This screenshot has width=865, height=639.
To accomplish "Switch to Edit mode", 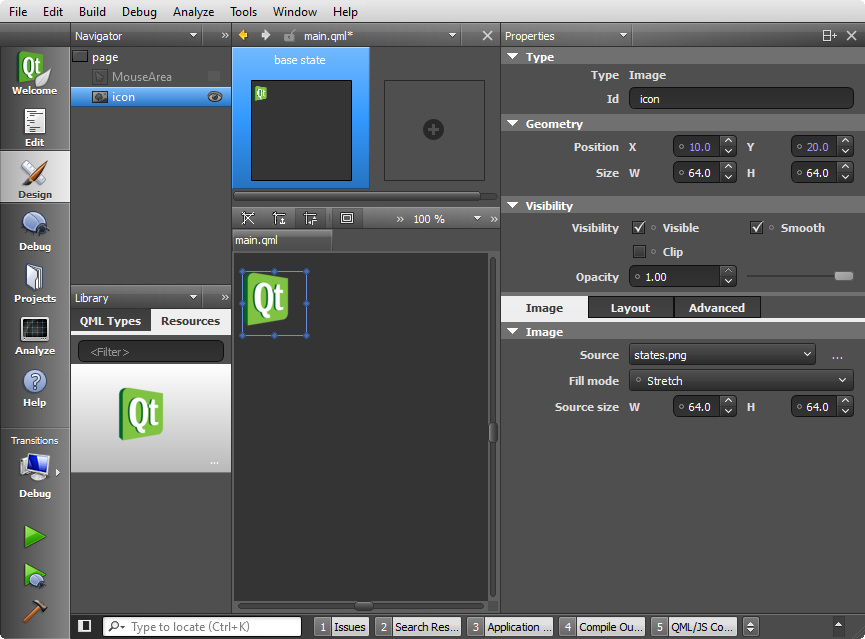I will pyautogui.click(x=34, y=127).
